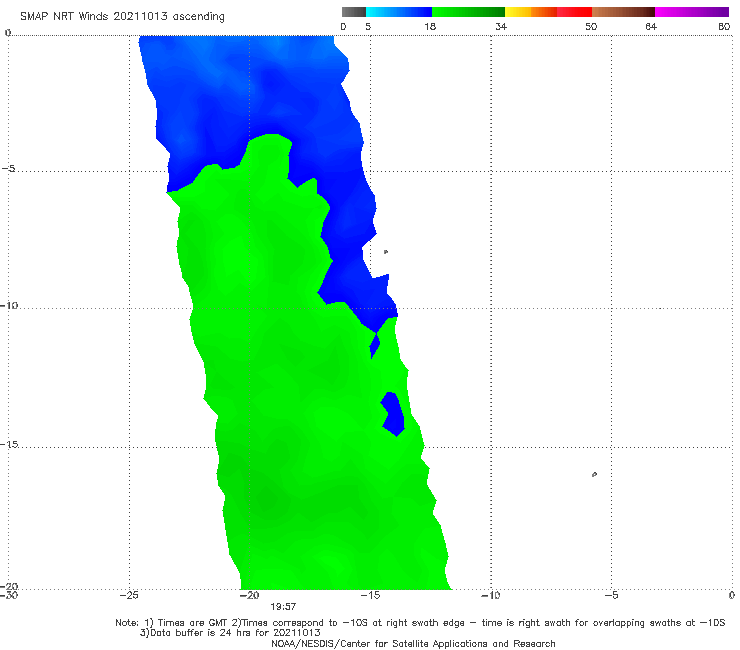
Task: Click the color bar label '34'
Action: 501,27
